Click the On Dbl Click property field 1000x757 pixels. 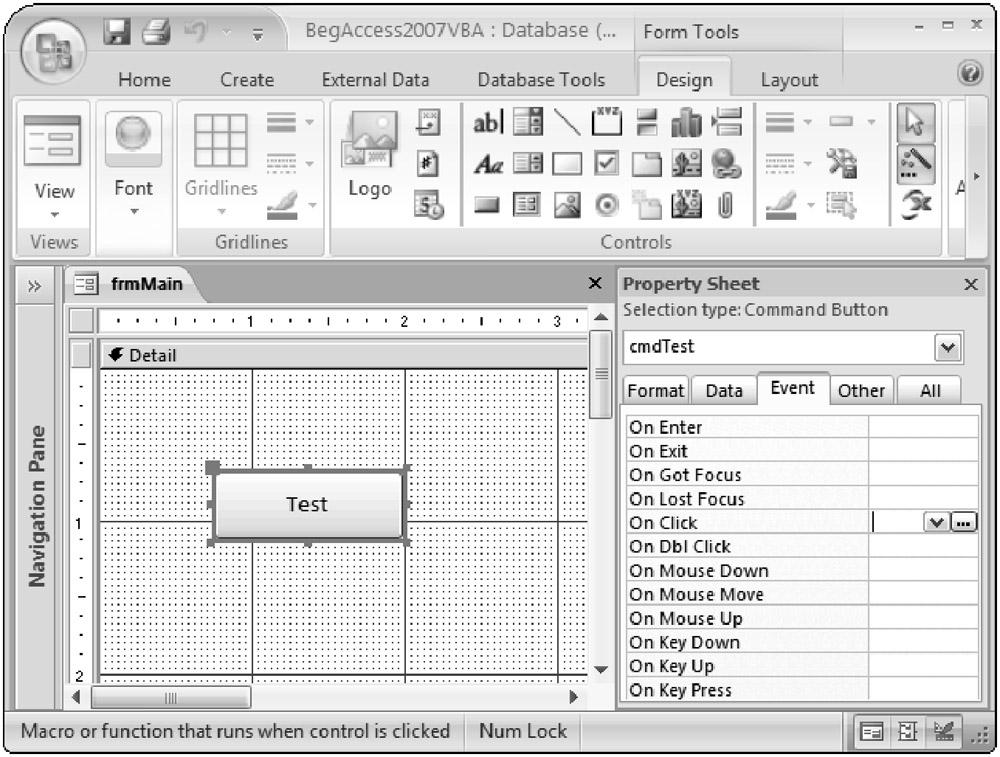click(922, 547)
